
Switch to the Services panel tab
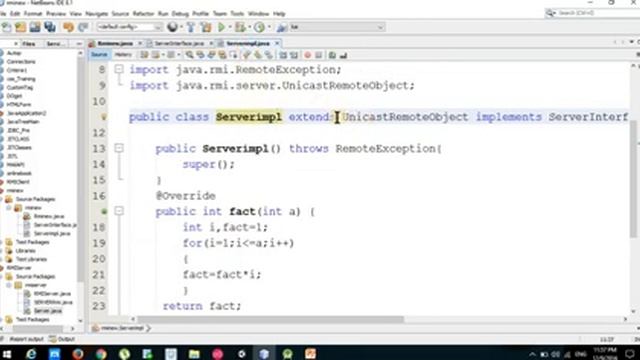click(54, 44)
